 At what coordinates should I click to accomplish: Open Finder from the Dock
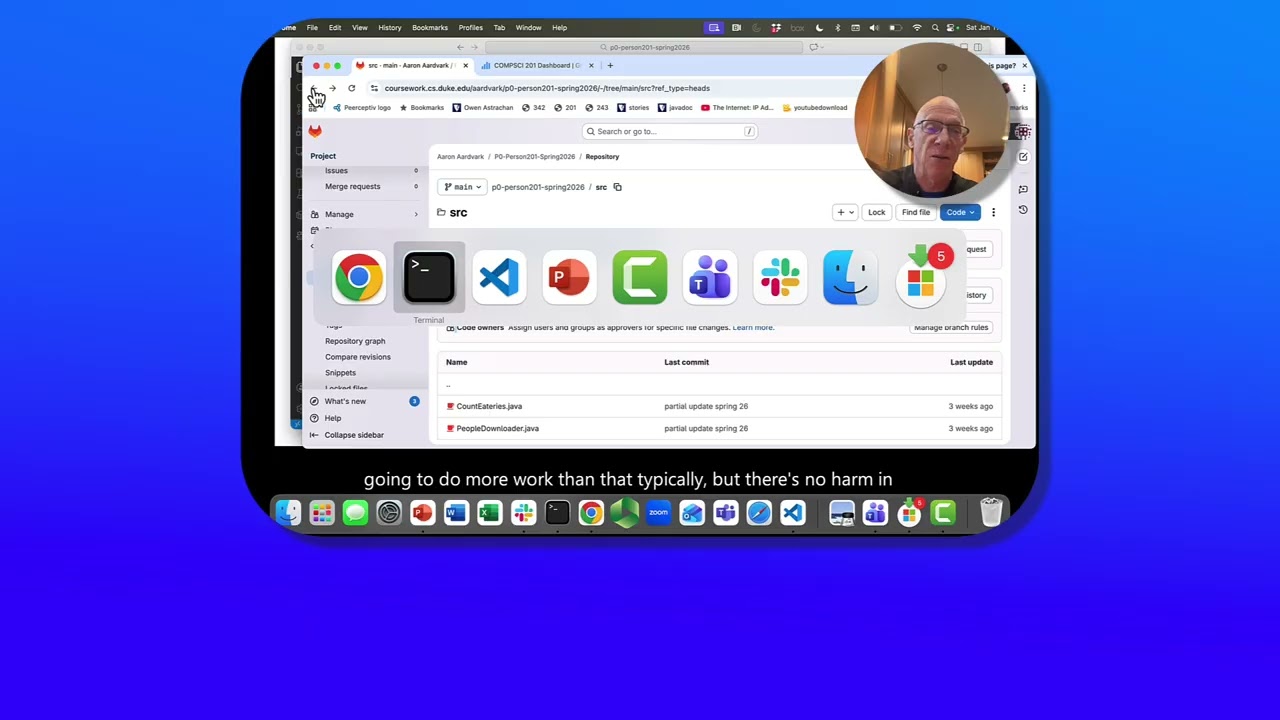(288, 513)
